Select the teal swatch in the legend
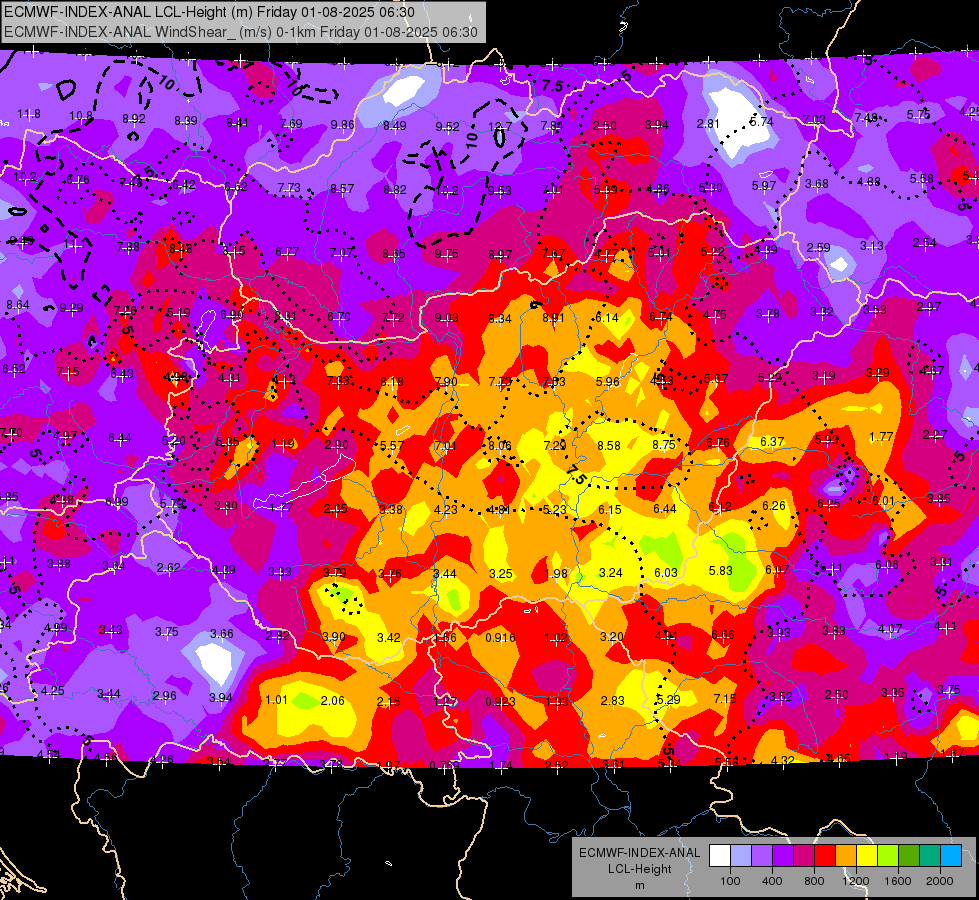 point(930,855)
